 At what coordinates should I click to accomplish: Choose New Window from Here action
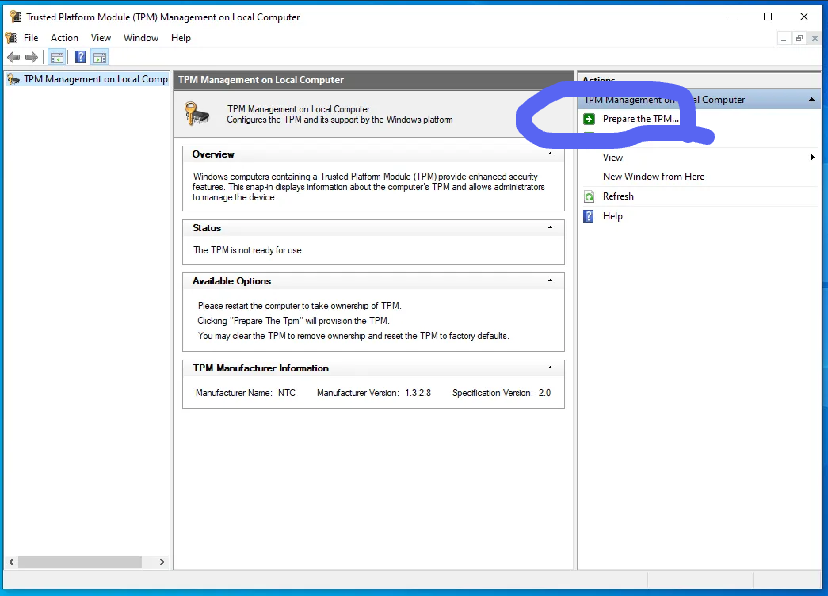pyautogui.click(x=654, y=177)
